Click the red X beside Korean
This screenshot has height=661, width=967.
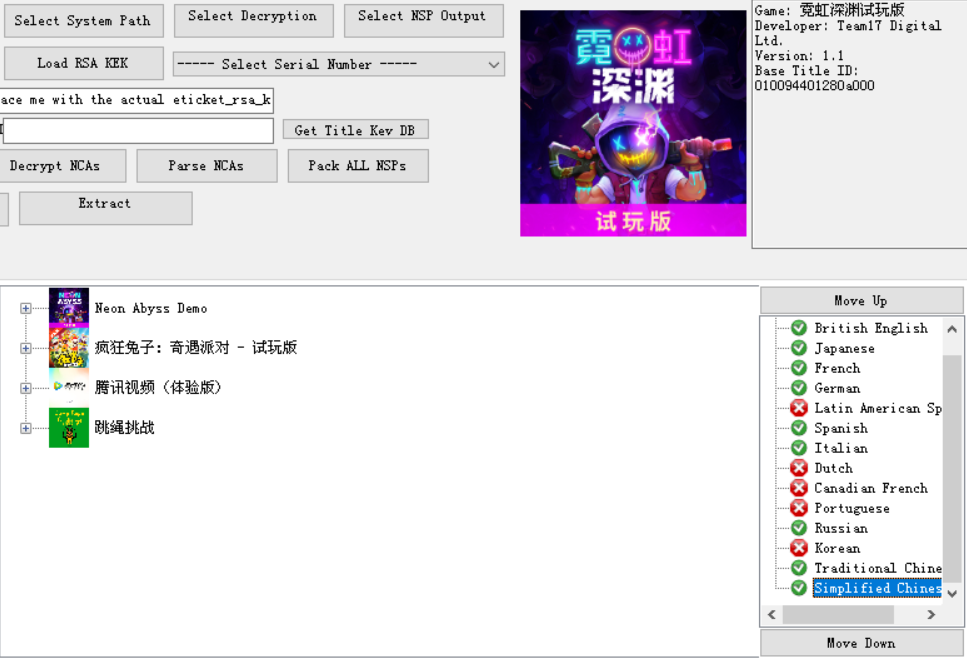799,548
